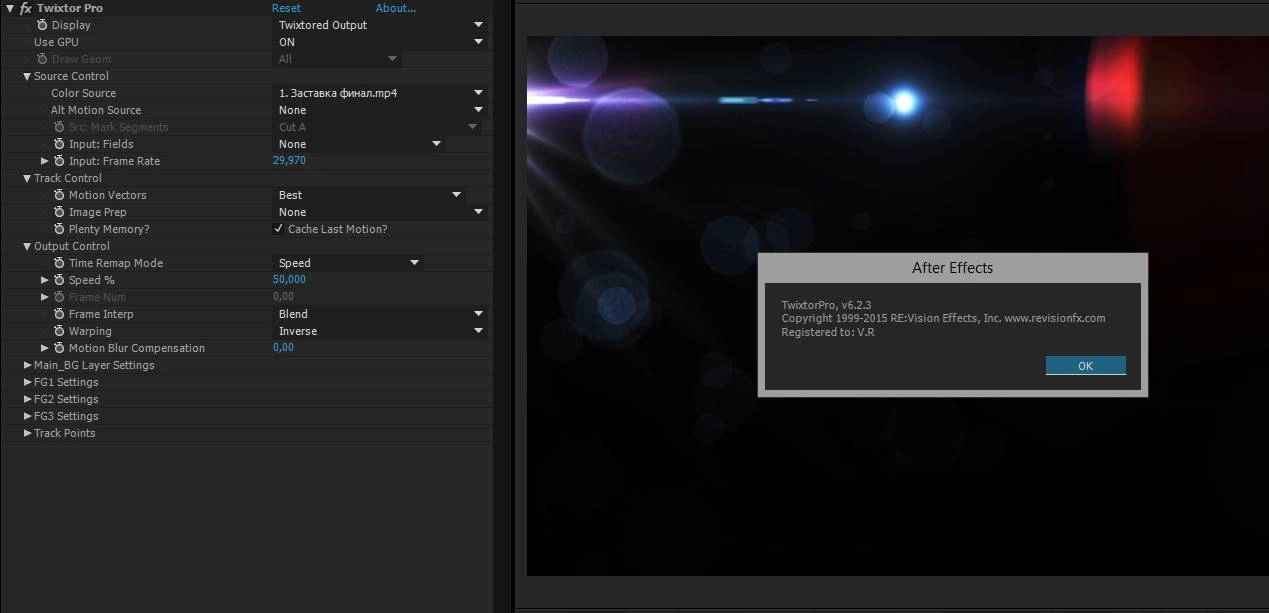Click the Input: Frame Rate value 29,970

[289, 161]
